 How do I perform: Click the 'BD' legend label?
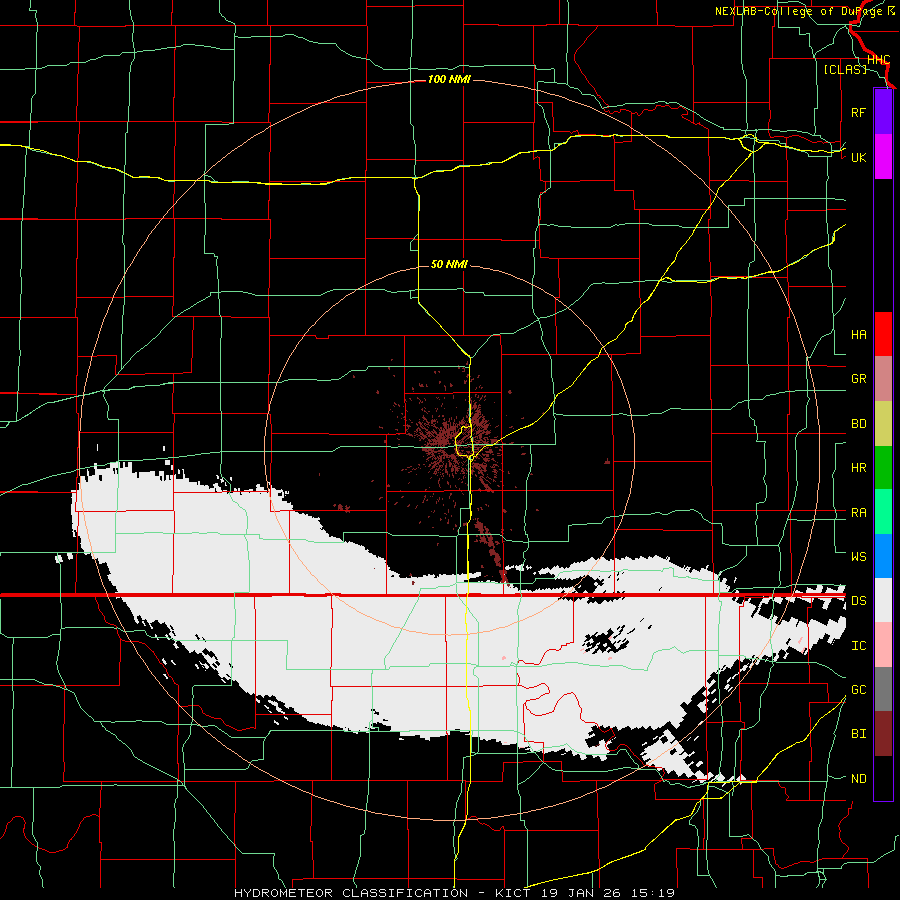(858, 424)
